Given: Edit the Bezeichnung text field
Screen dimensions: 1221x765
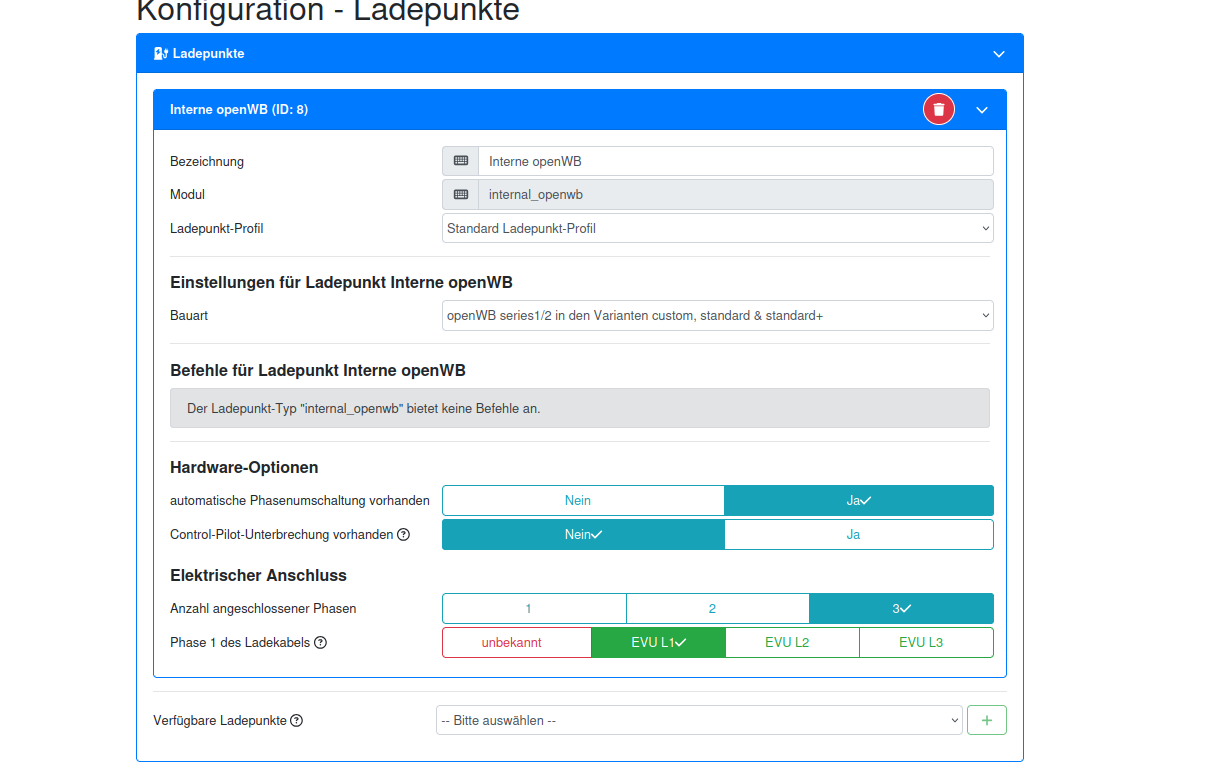Looking at the screenshot, I should 736,161.
